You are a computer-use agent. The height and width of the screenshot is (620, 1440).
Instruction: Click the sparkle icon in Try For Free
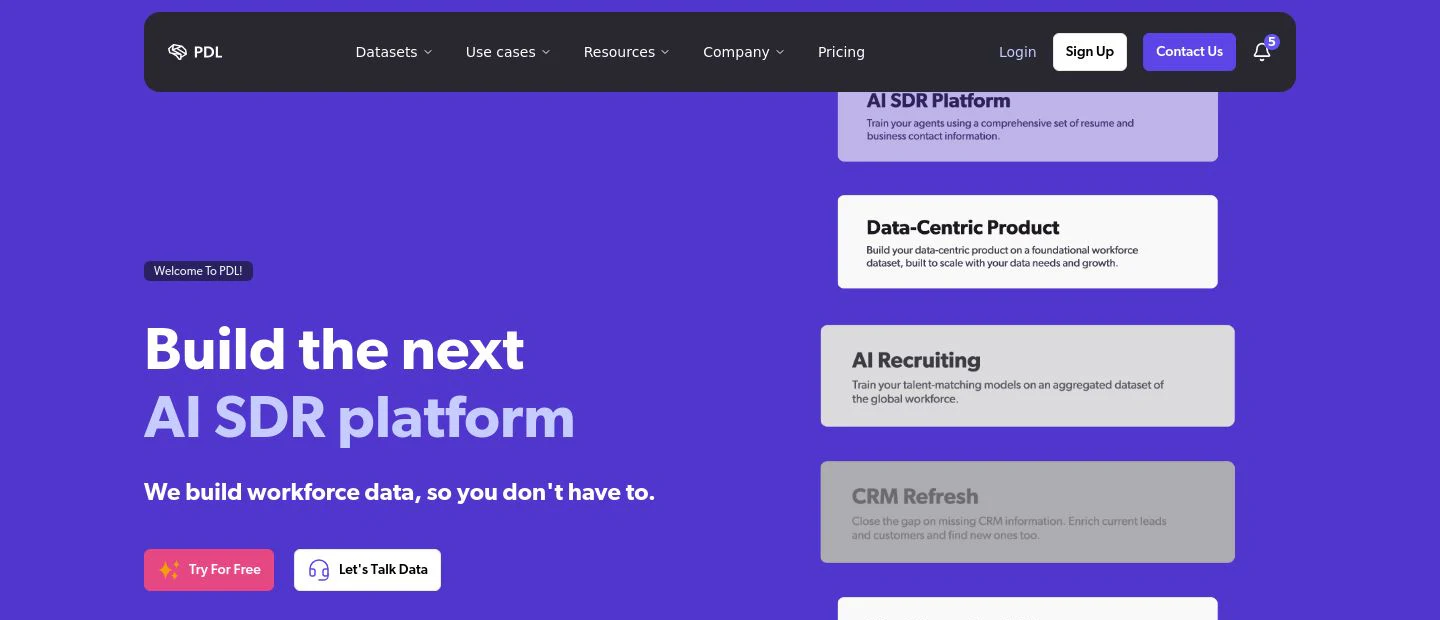[x=169, y=570]
